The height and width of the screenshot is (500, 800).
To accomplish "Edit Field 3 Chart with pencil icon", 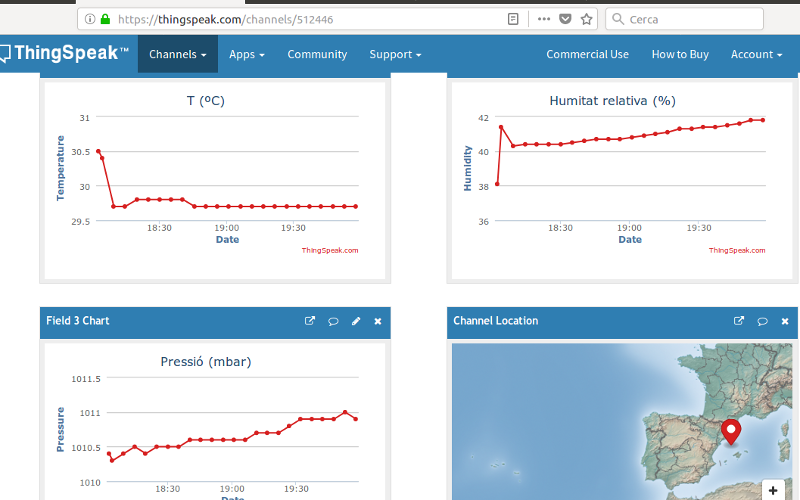I will point(356,321).
